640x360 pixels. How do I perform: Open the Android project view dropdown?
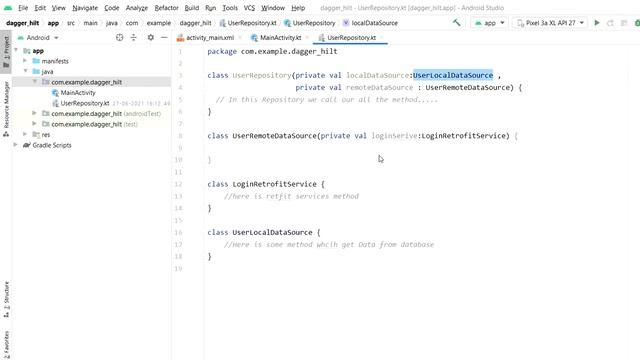pos(38,38)
